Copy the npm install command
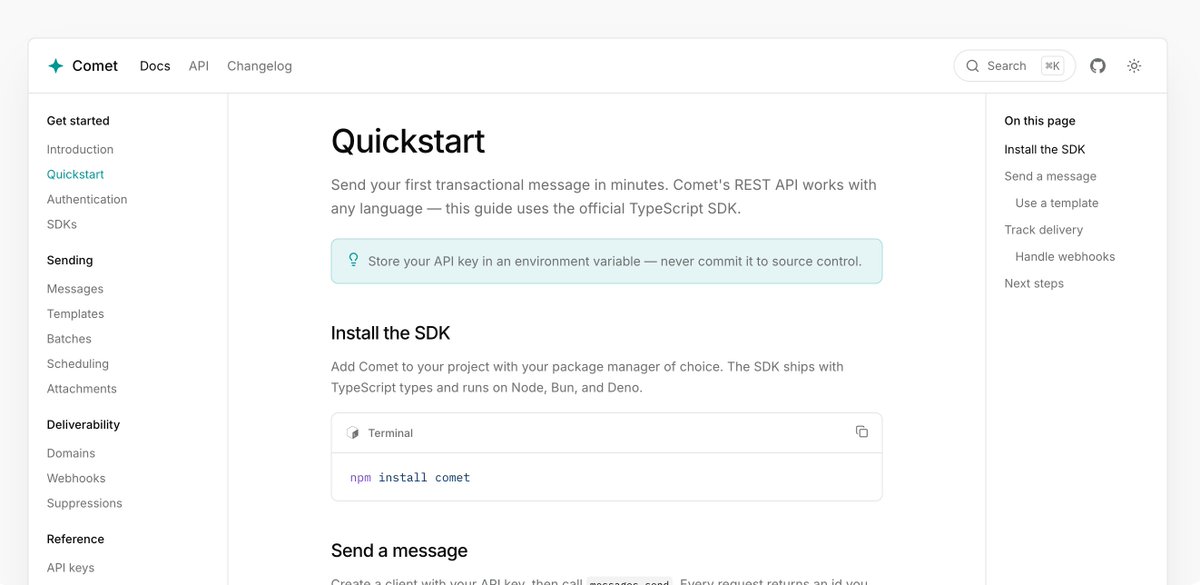 (862, 432)
